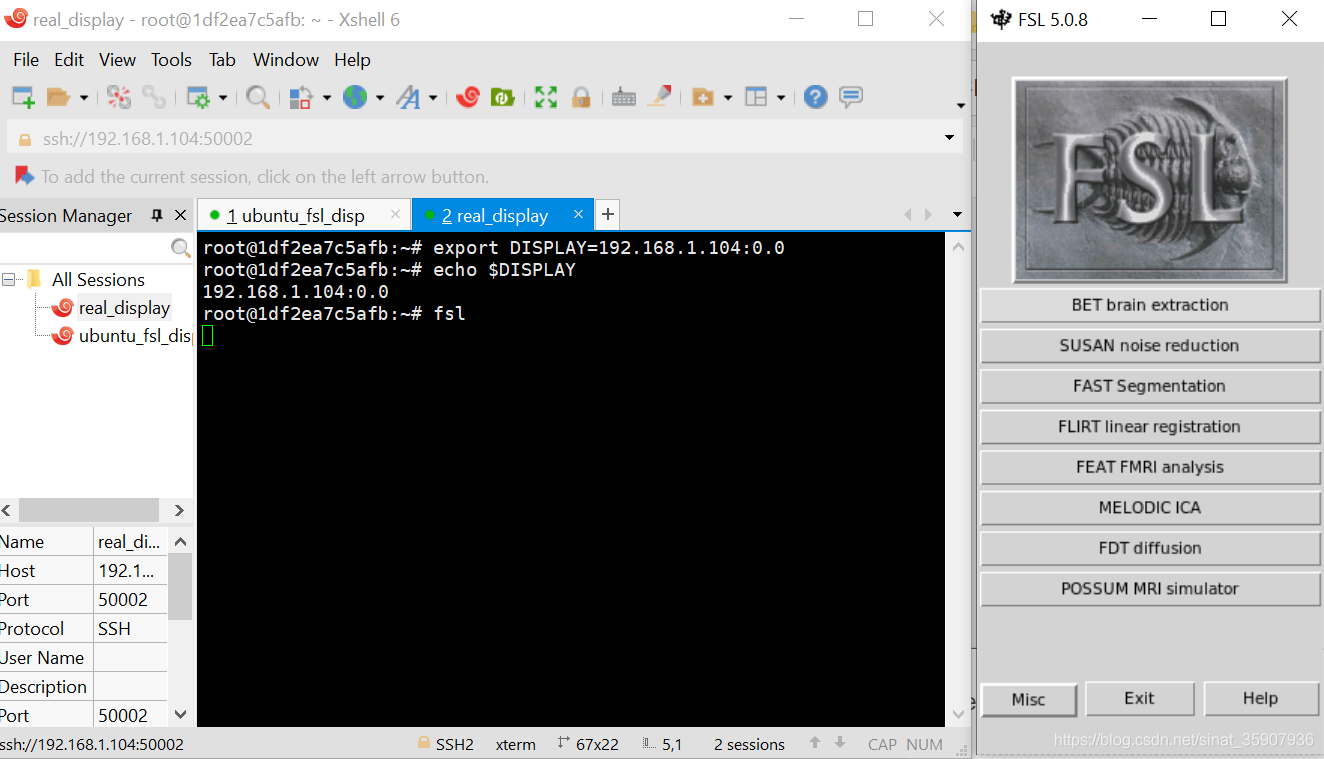Expand the dropdown beside new folder icon
1324x759 pixels.
pos(727,98)
